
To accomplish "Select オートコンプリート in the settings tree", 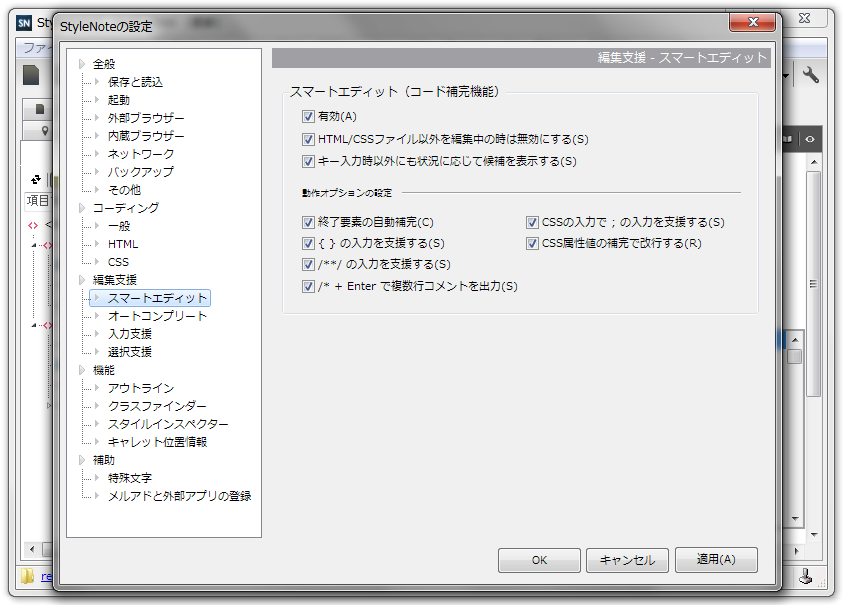I will click(x=156, y=316).
